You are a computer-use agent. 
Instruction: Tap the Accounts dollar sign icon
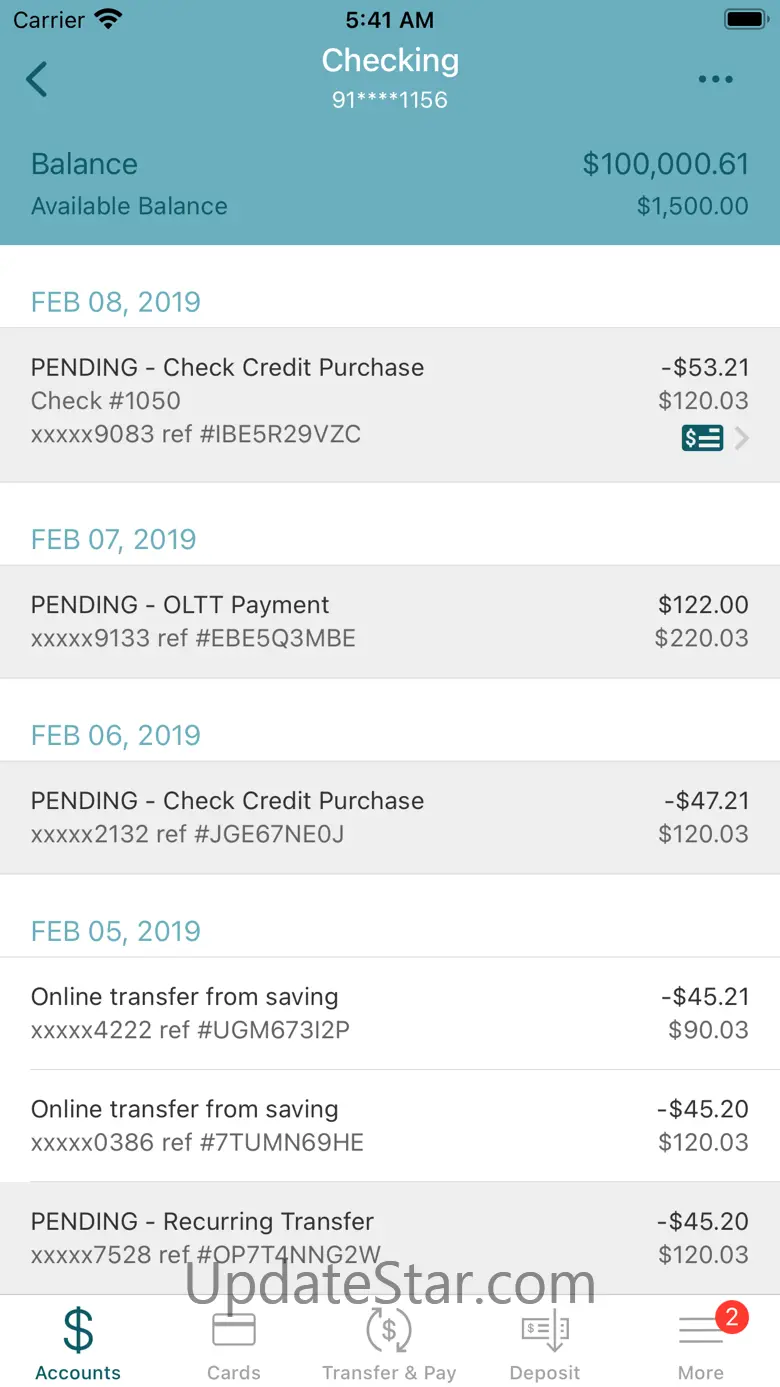78,1330
